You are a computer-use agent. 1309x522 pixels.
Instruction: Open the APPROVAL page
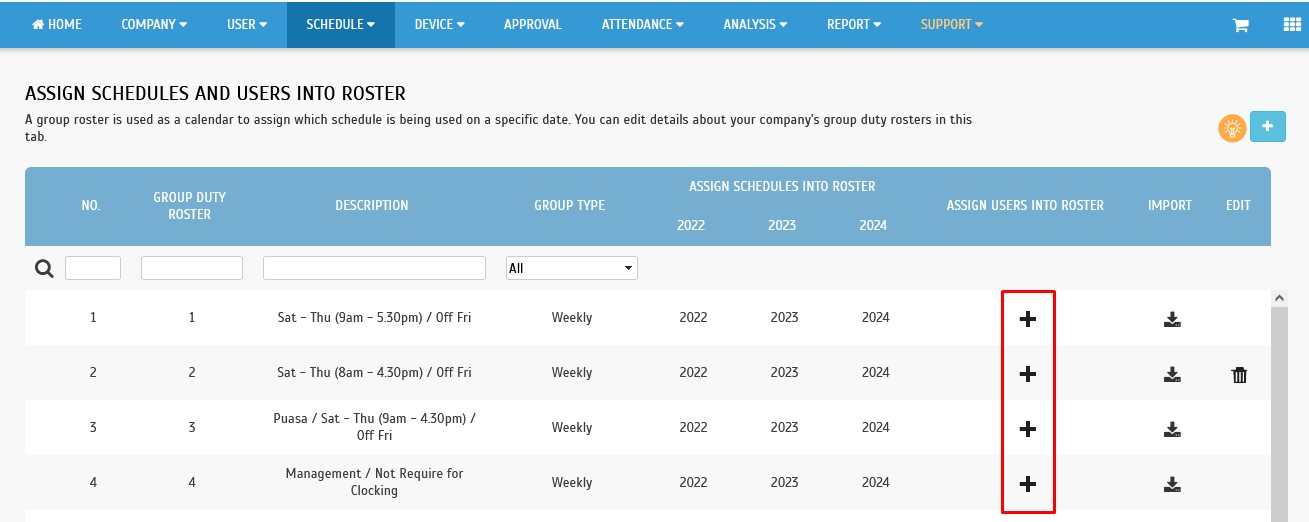(533, 24)
